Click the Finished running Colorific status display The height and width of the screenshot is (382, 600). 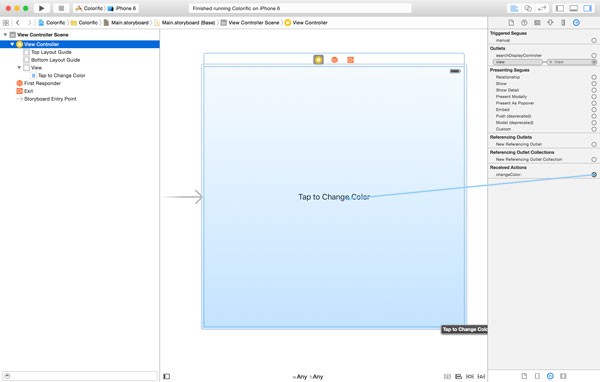tap(300, 8)
